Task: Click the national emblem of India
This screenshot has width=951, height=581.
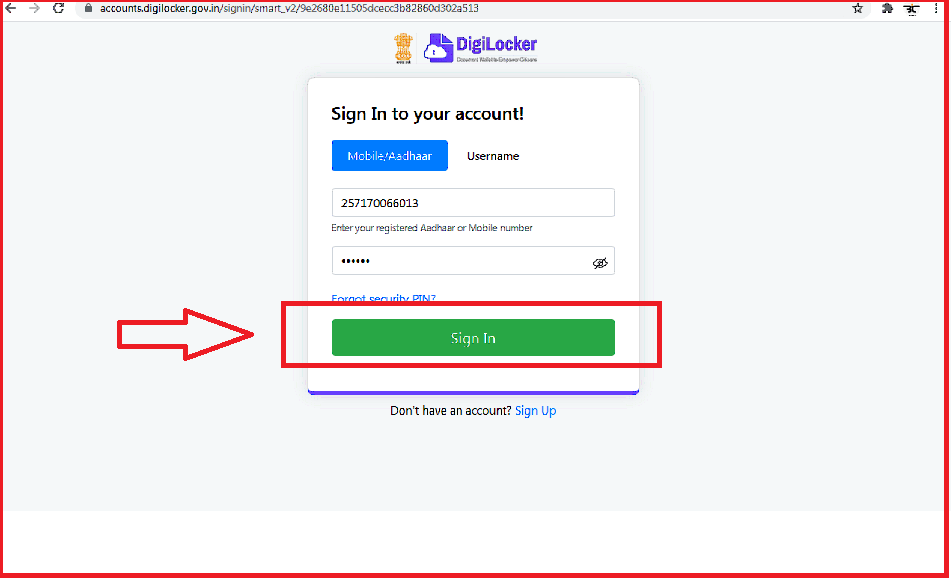Action: 403,48
